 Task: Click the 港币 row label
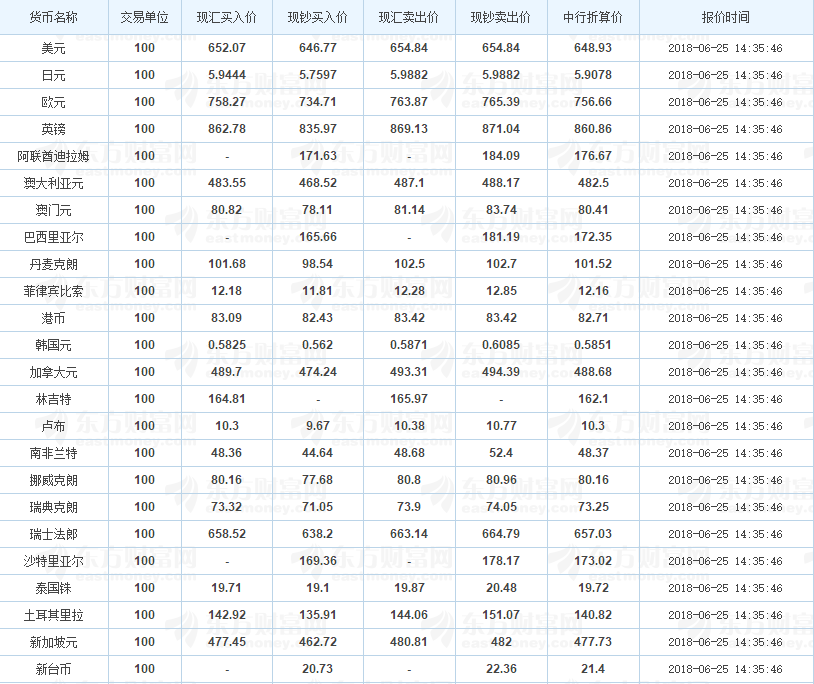point(53,318)
